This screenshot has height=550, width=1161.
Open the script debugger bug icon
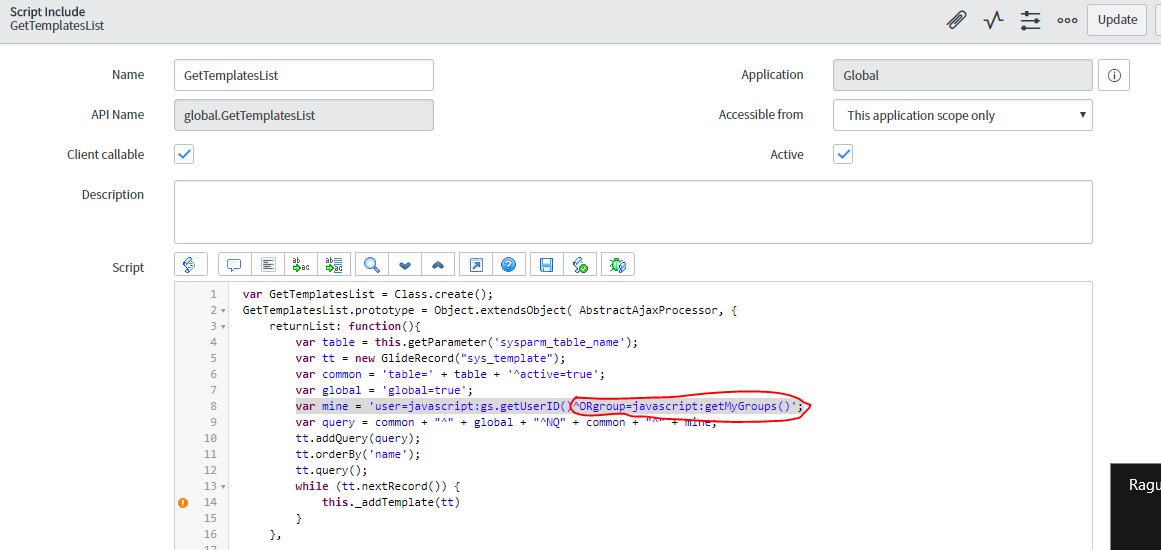[x=618, y=264]
